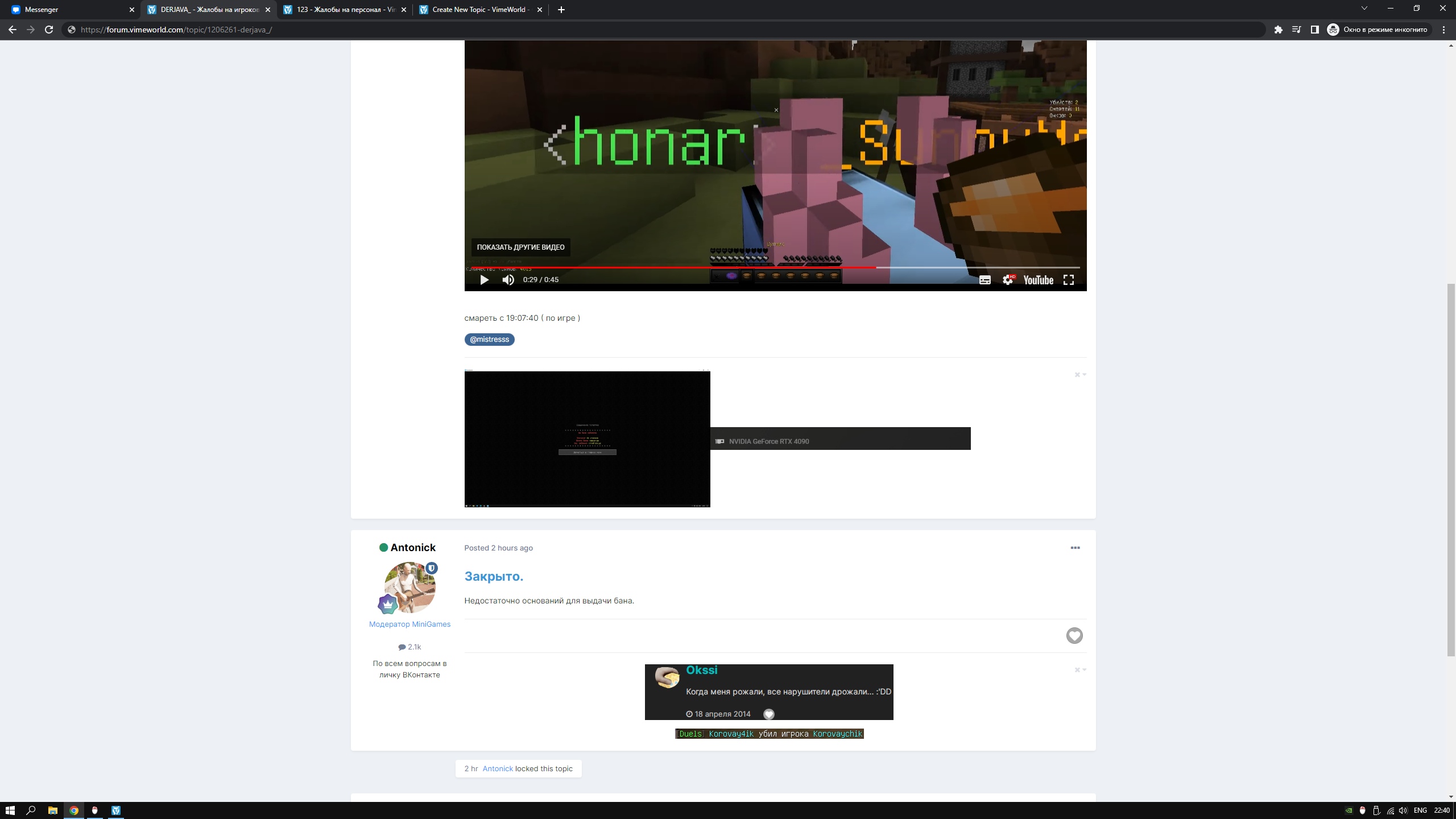Like Antonick's post with heart

[1074, 635]
